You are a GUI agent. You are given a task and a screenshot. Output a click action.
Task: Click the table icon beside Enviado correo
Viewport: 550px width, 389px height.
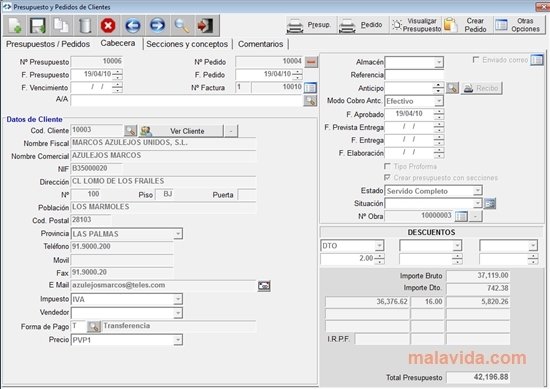pyautogui.click(x=537, y=60)
